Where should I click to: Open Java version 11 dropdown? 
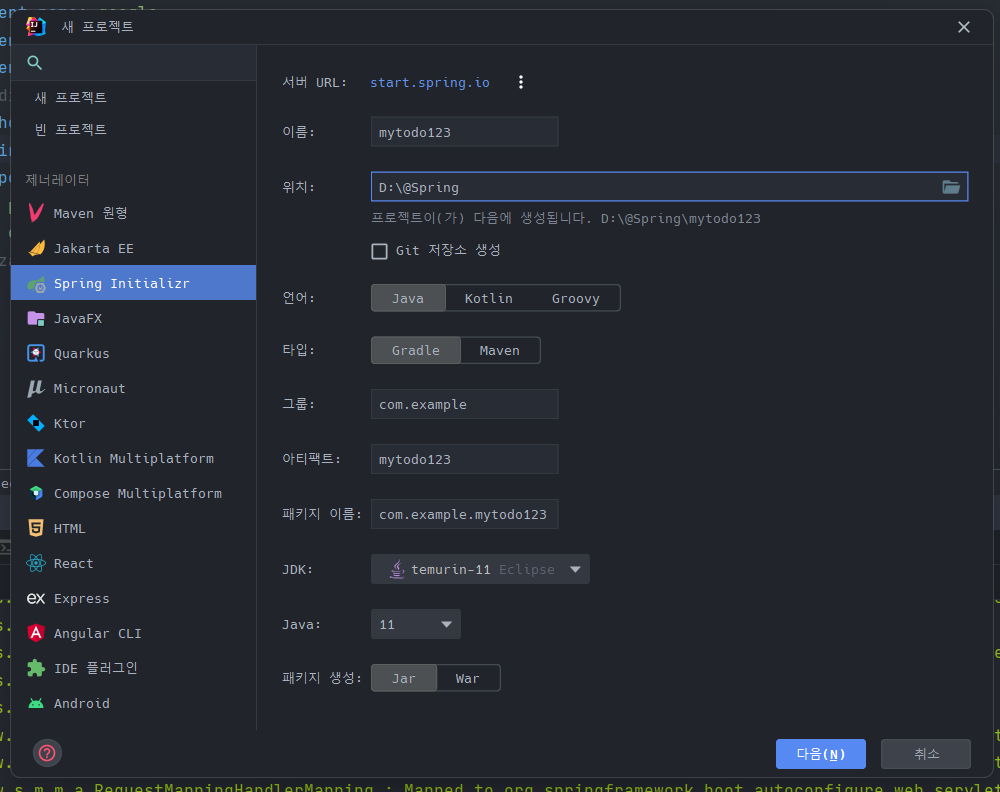[416, 624]
